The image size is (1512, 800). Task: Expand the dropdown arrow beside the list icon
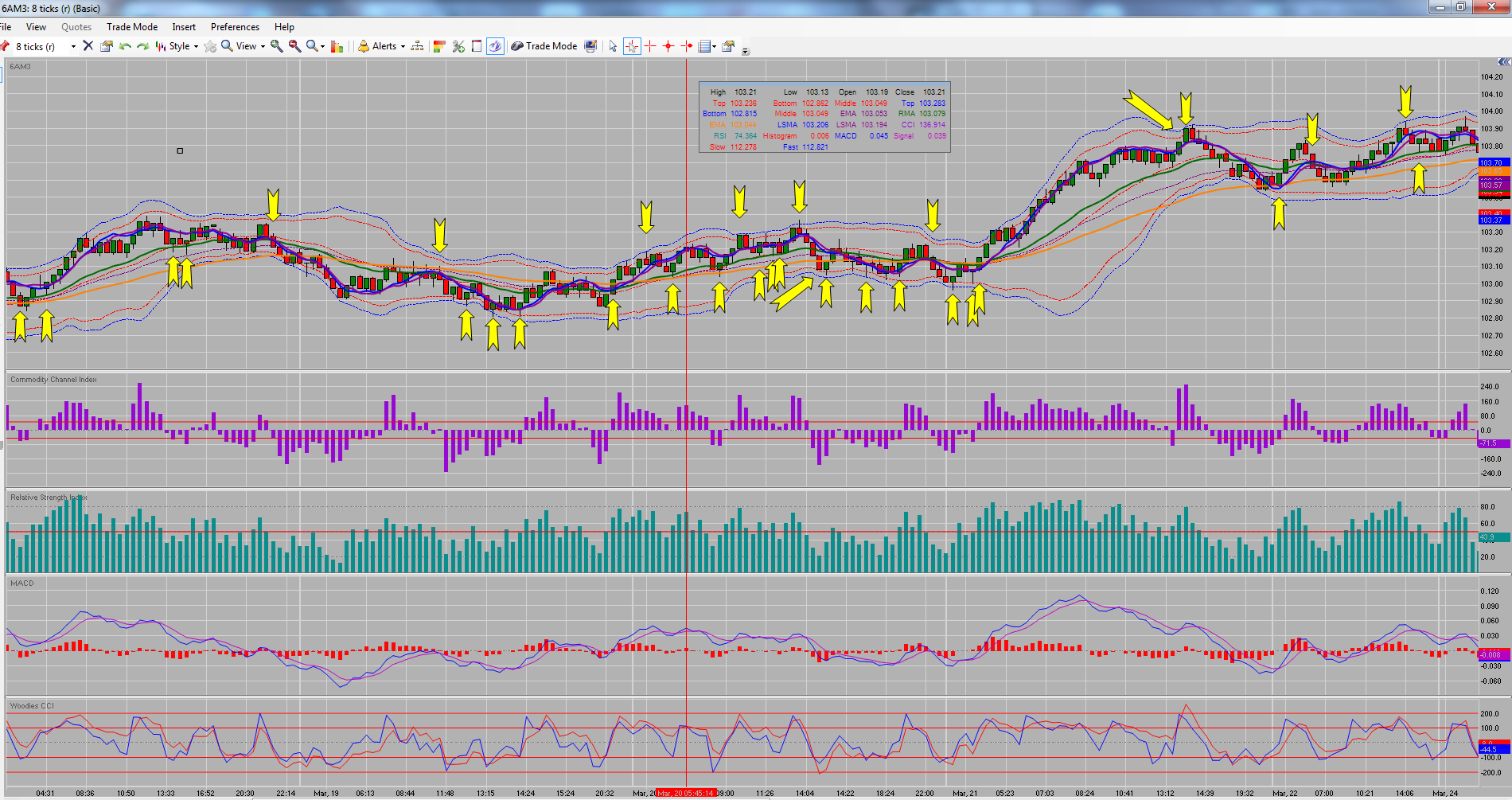(x=714, y=46)
